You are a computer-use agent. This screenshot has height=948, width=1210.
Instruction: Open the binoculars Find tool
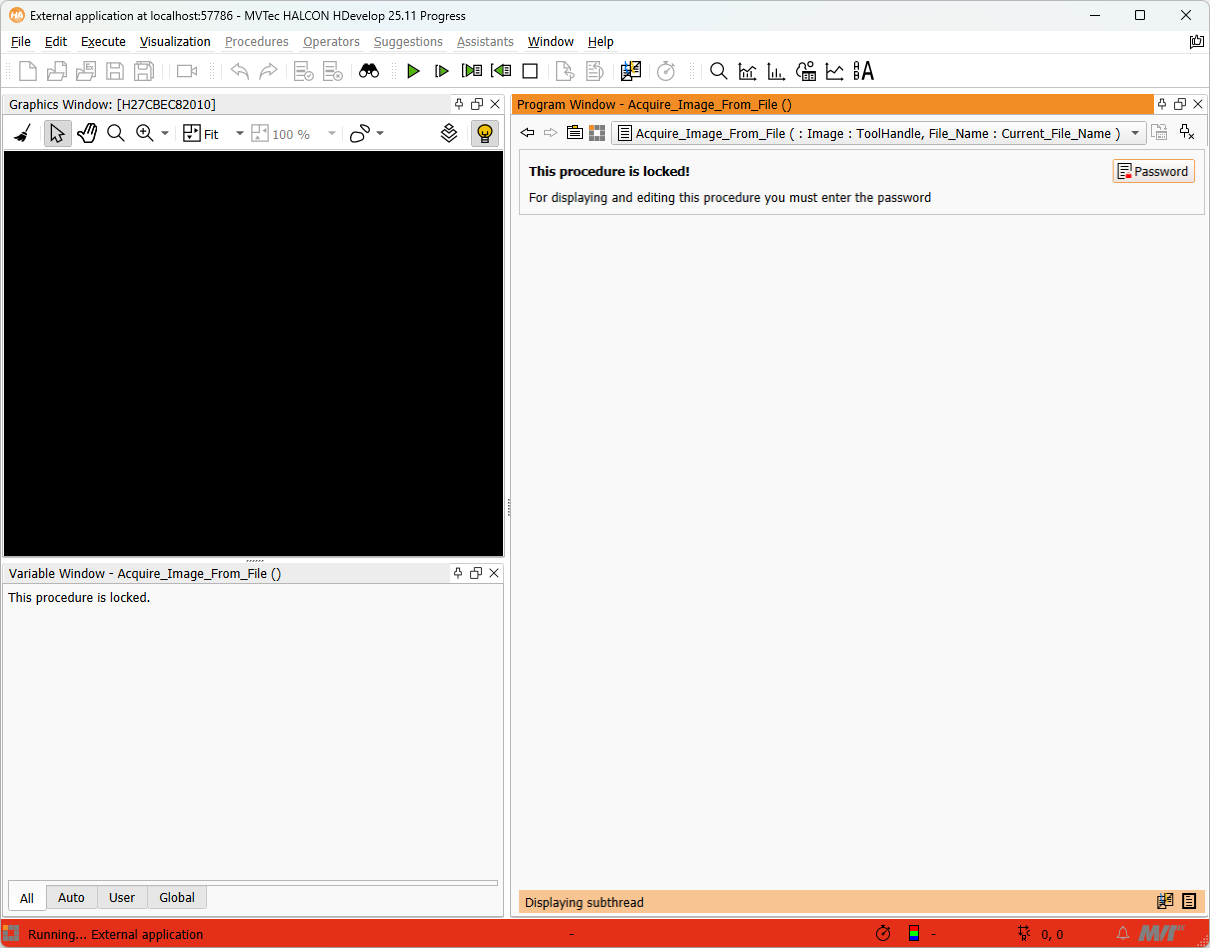point(369,71)
